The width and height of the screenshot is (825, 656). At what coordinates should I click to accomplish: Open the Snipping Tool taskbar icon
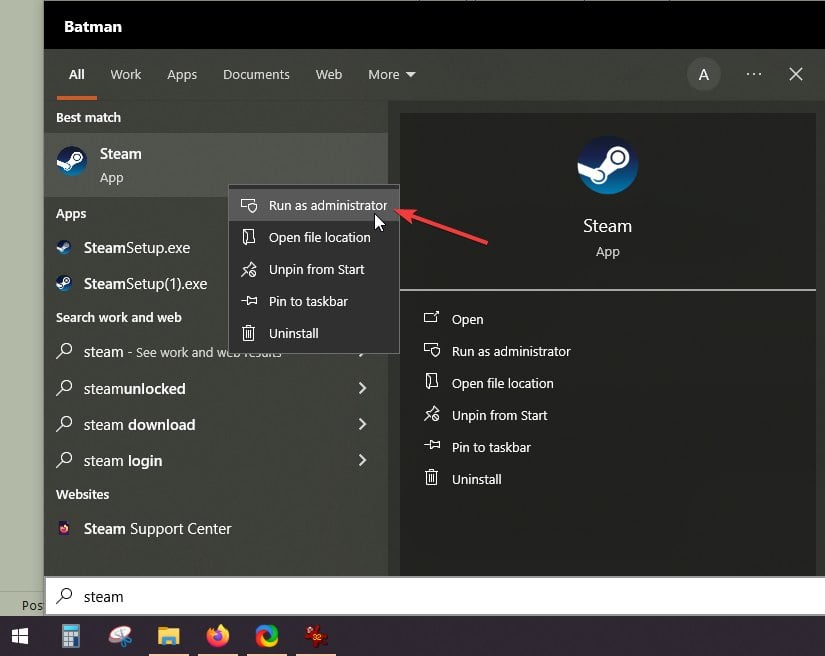[120, 636]
